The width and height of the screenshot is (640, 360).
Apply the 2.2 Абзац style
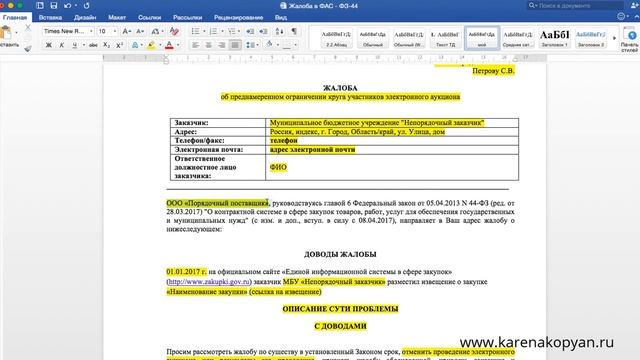[336, 38]
